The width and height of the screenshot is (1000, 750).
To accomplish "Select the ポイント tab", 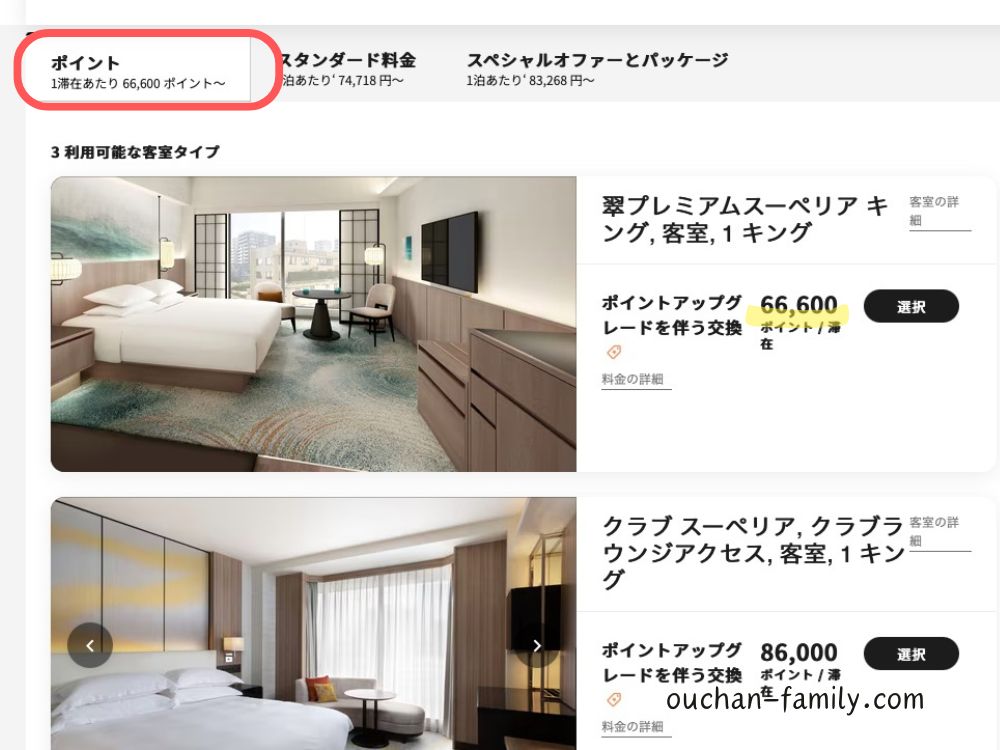I will click(138, 70).
